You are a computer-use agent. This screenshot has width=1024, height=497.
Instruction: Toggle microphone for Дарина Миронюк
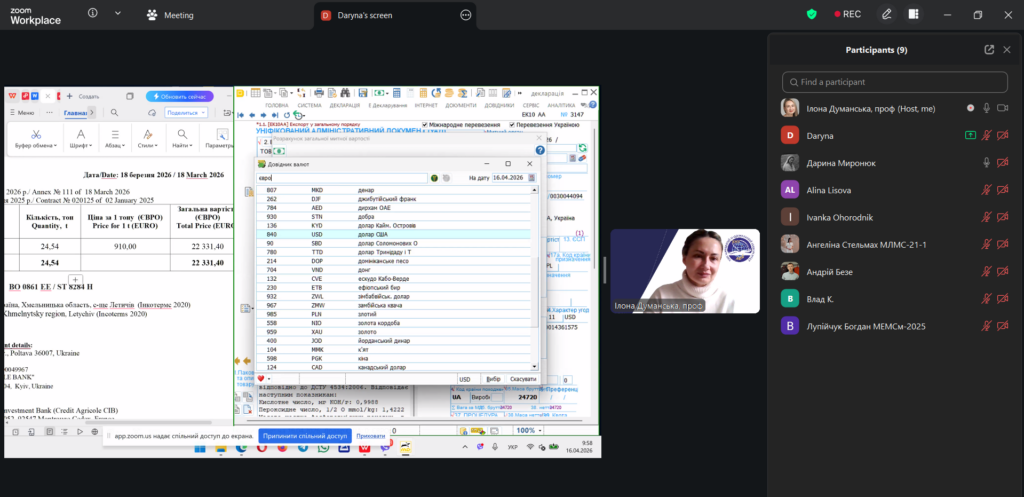click(x=986, y=162)
